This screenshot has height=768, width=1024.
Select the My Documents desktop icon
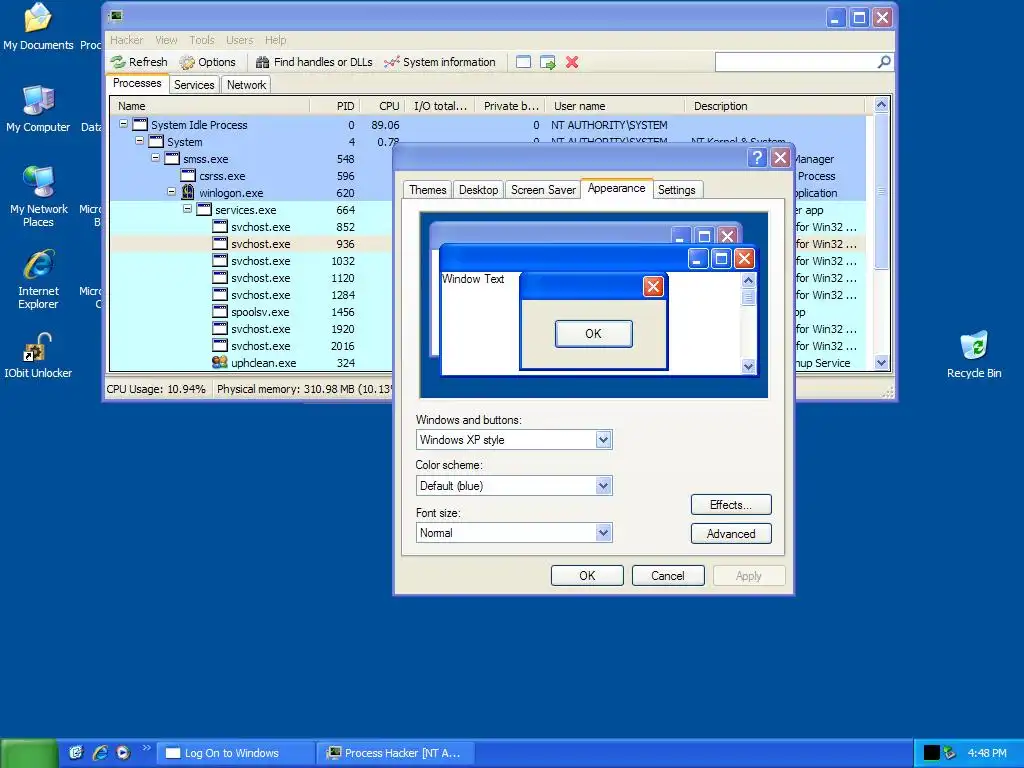point(38,27)
